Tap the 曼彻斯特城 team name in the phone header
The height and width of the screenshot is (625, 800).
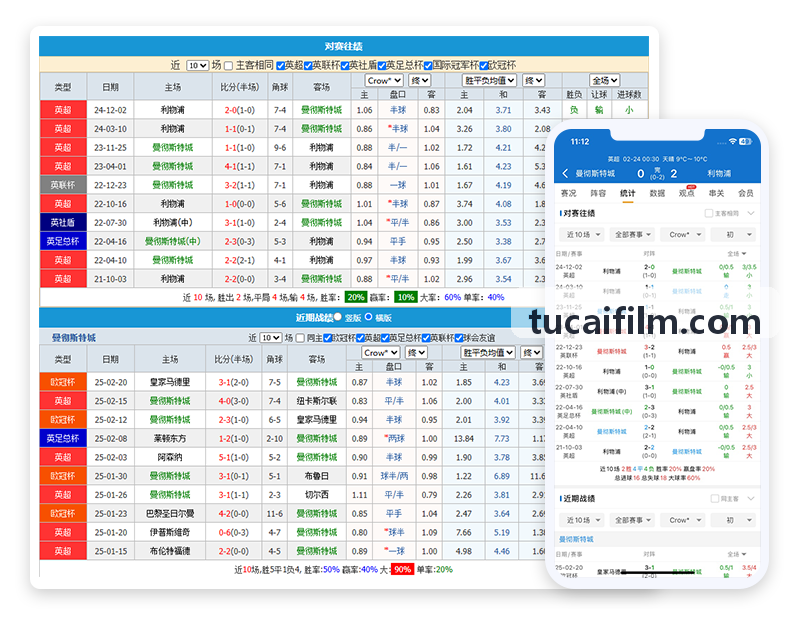(595, 173)
